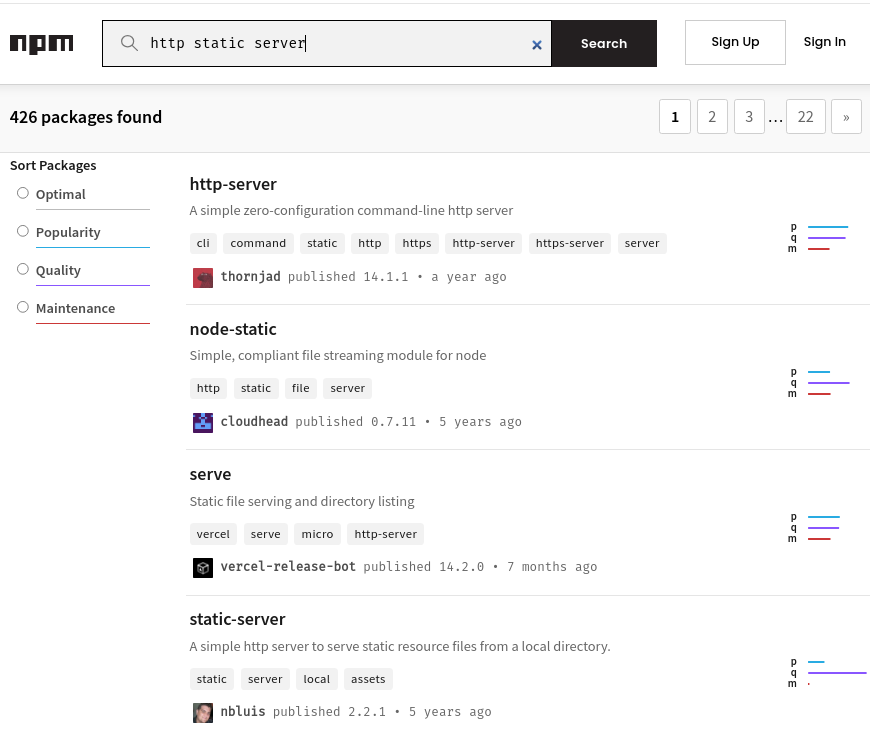870x732 pixels.
Task: Select the Popularity sort option
Action: point(23,231)
